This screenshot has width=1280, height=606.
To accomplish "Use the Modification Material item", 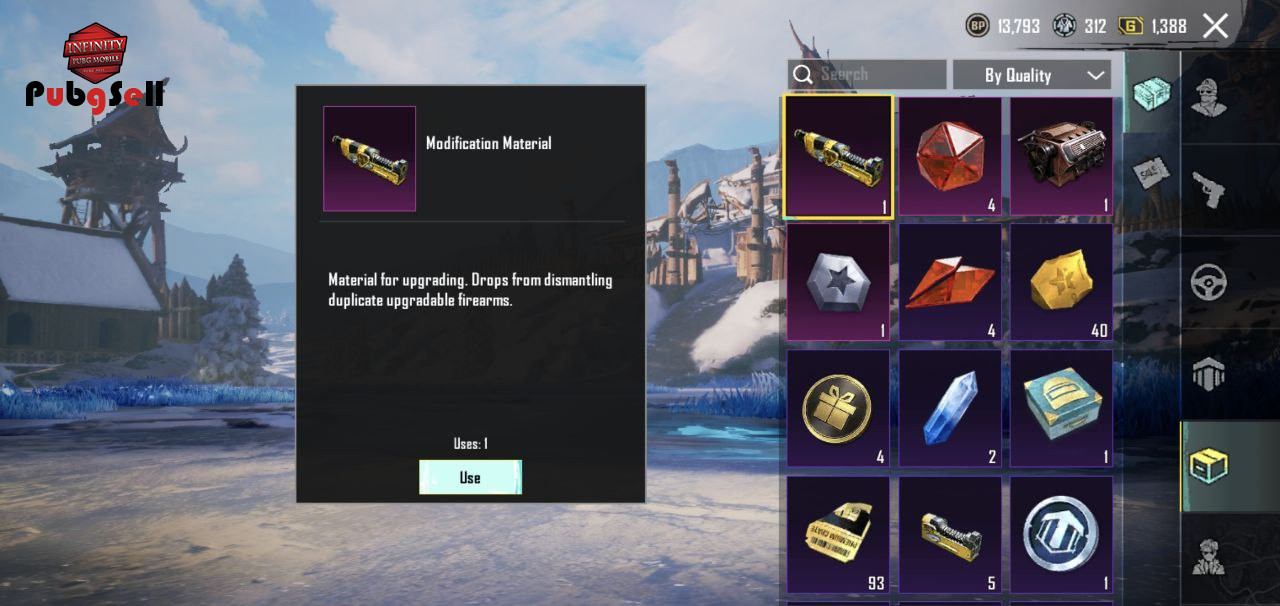I will point(470,477).
